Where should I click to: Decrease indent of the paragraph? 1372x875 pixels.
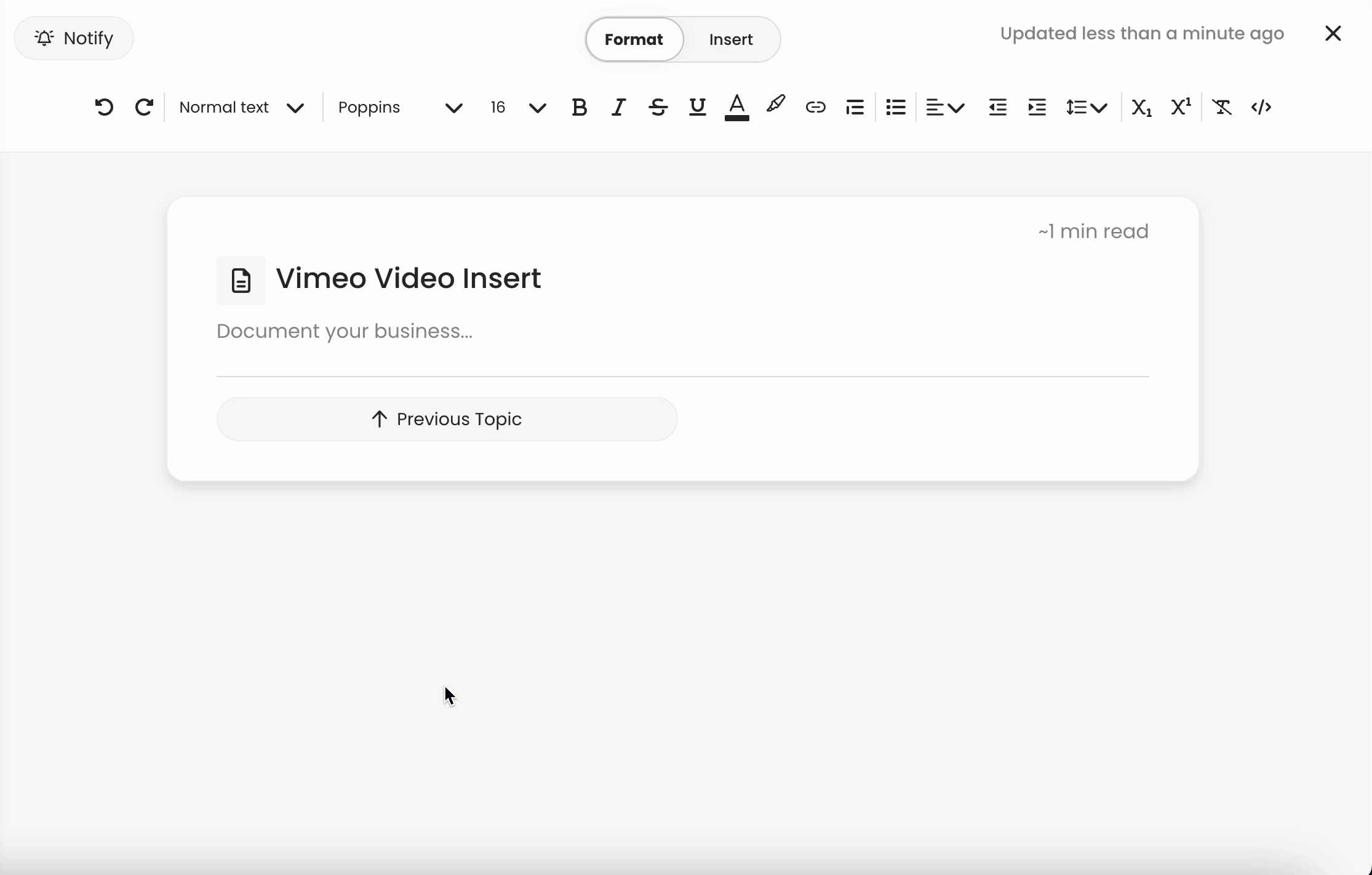(x=997, y=107)
